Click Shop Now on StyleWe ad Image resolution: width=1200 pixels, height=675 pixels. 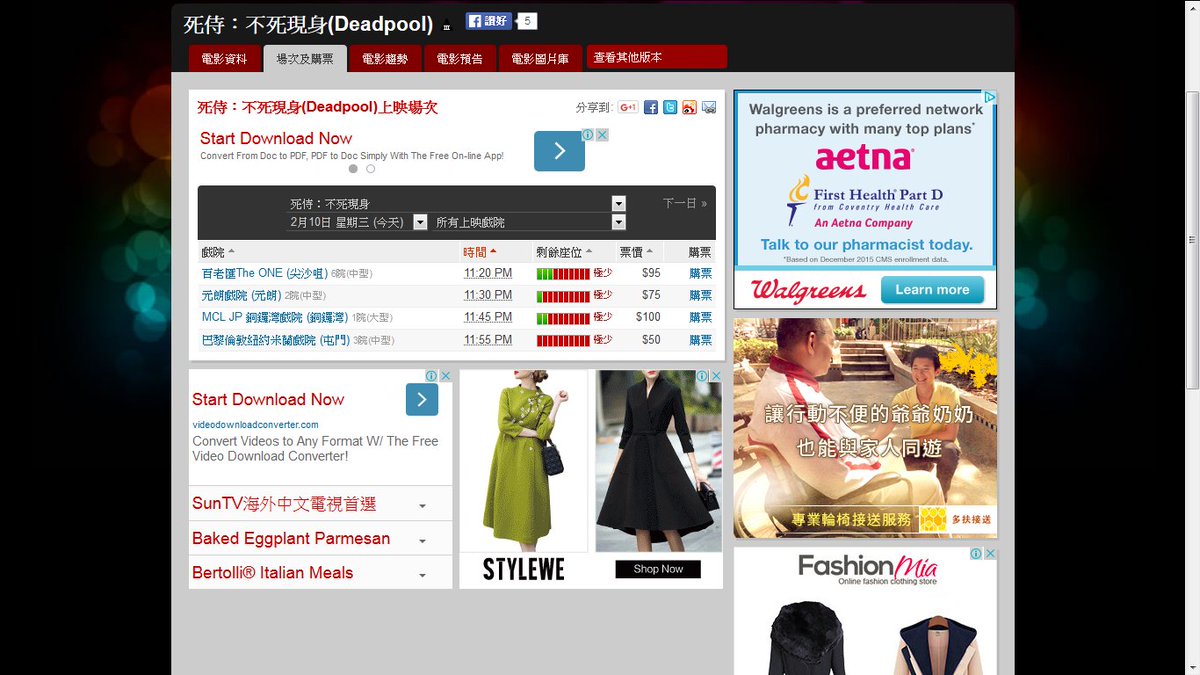click(x=658, y=569)
